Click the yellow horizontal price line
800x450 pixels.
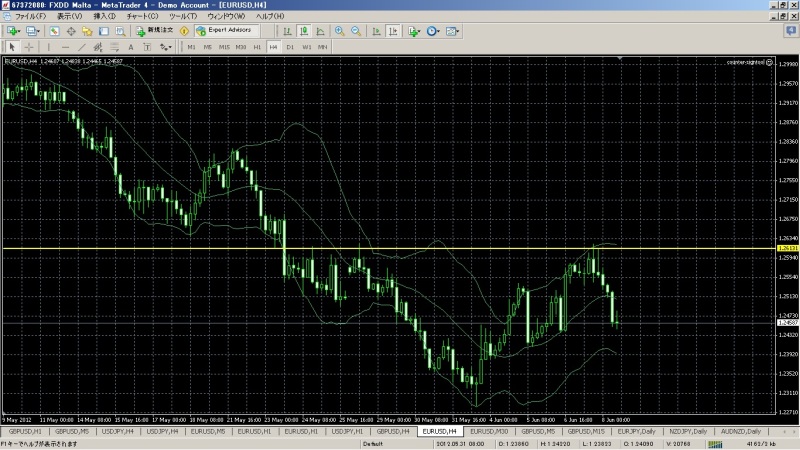coord(400,247)
